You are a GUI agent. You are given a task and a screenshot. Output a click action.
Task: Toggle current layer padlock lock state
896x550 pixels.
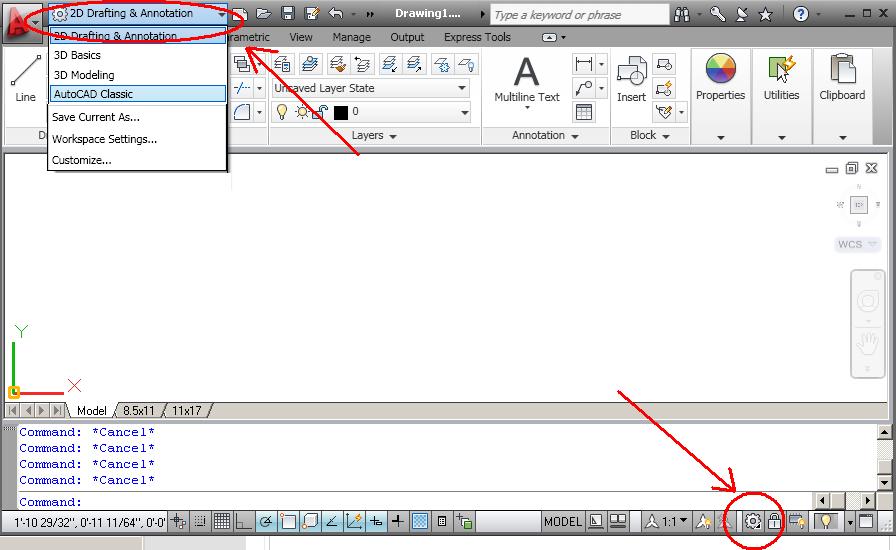322,111
